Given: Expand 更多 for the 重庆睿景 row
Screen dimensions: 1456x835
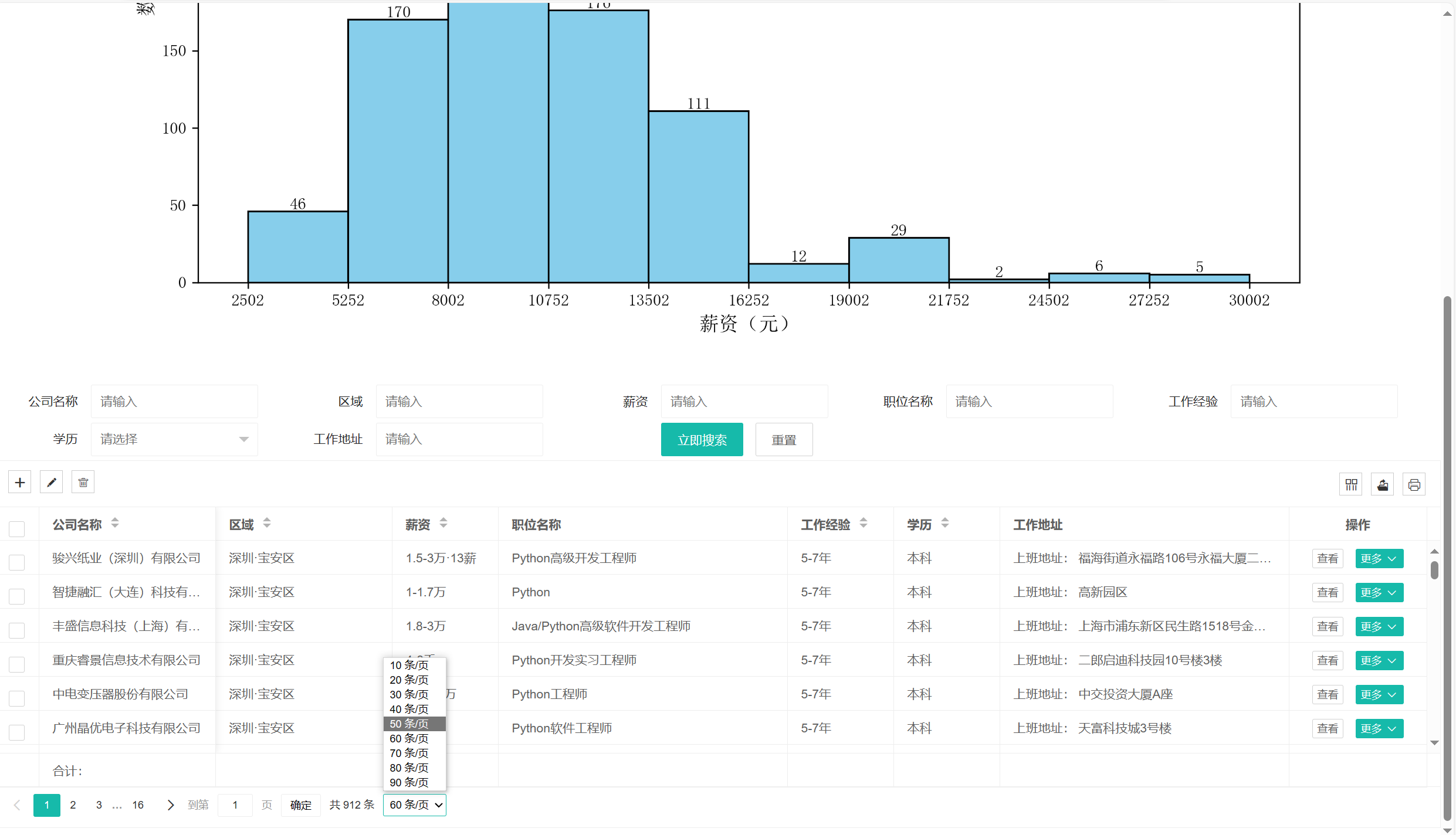Looking at the screenshot, I should [1379, 661].
